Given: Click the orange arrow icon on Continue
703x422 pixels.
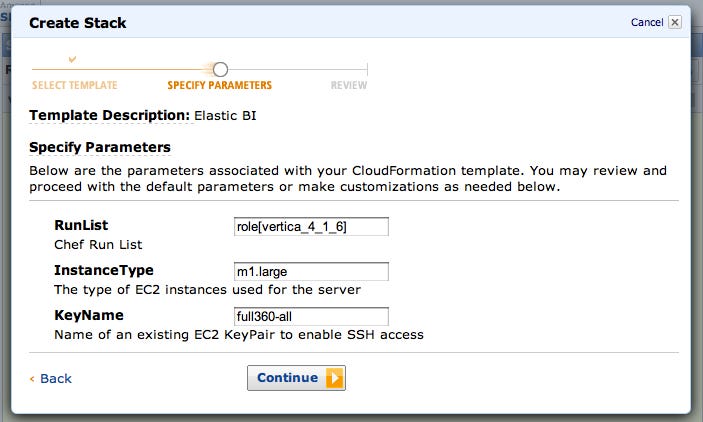Looking at the screenshot, I should (334, 378).
